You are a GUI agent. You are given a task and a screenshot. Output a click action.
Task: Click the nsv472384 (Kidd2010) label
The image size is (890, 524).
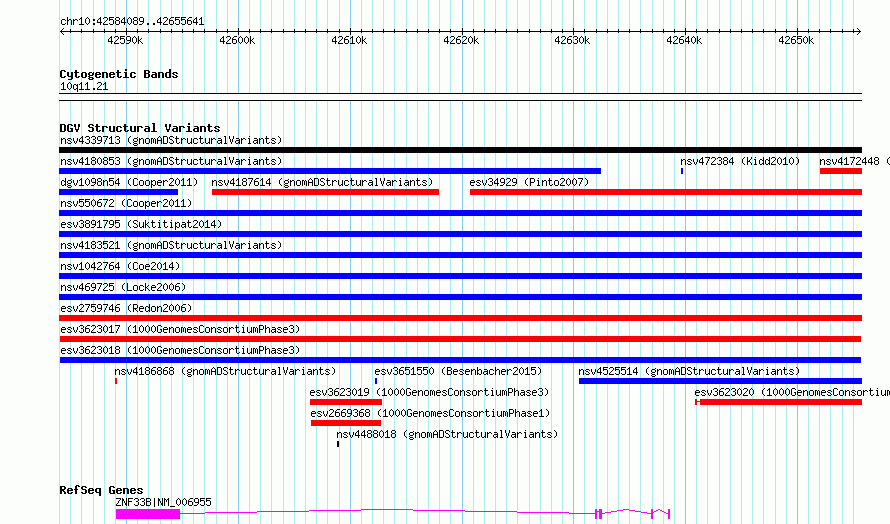click(x=740, y=161)
